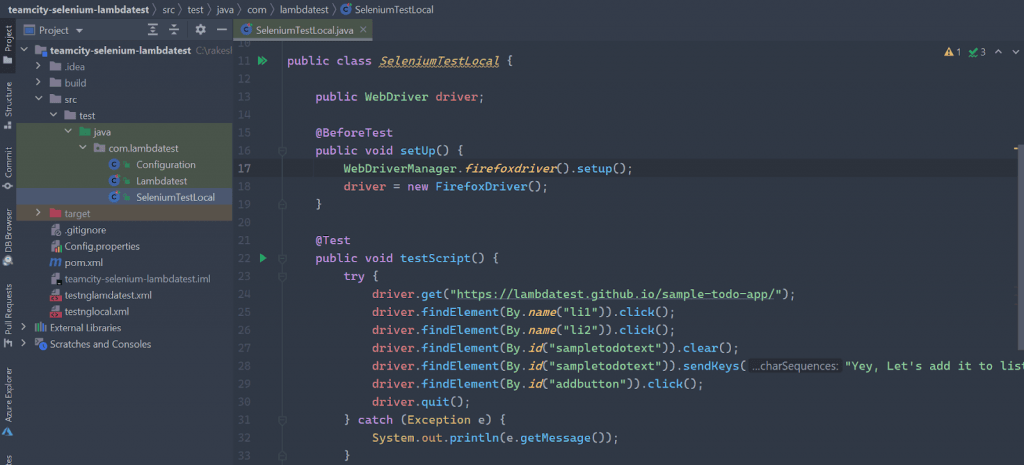Expand the target folder
The height and width of the screenshot is (465, 1024).
38,214
